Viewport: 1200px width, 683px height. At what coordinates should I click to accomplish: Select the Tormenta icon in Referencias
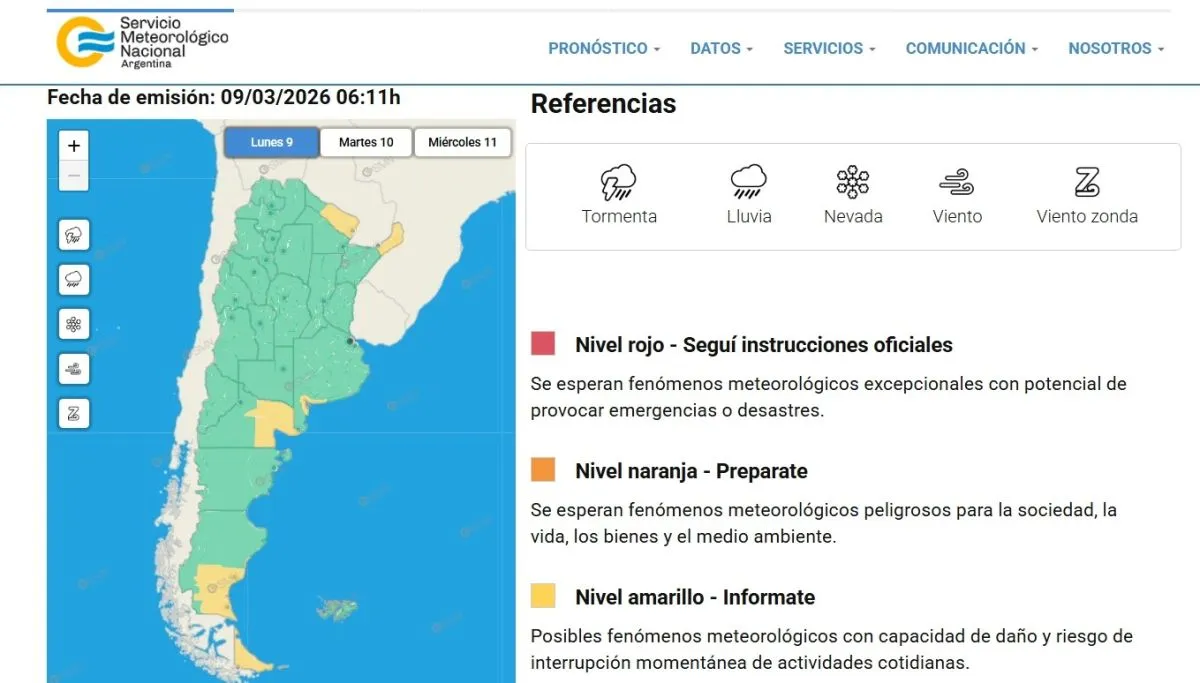[619, 183]
